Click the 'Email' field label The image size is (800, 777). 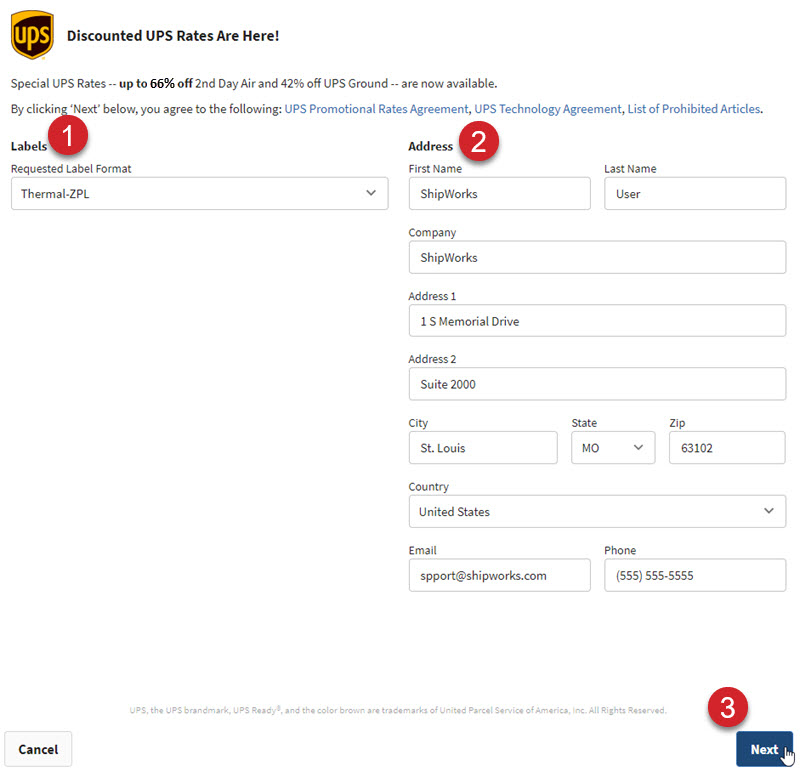point(422,550)
